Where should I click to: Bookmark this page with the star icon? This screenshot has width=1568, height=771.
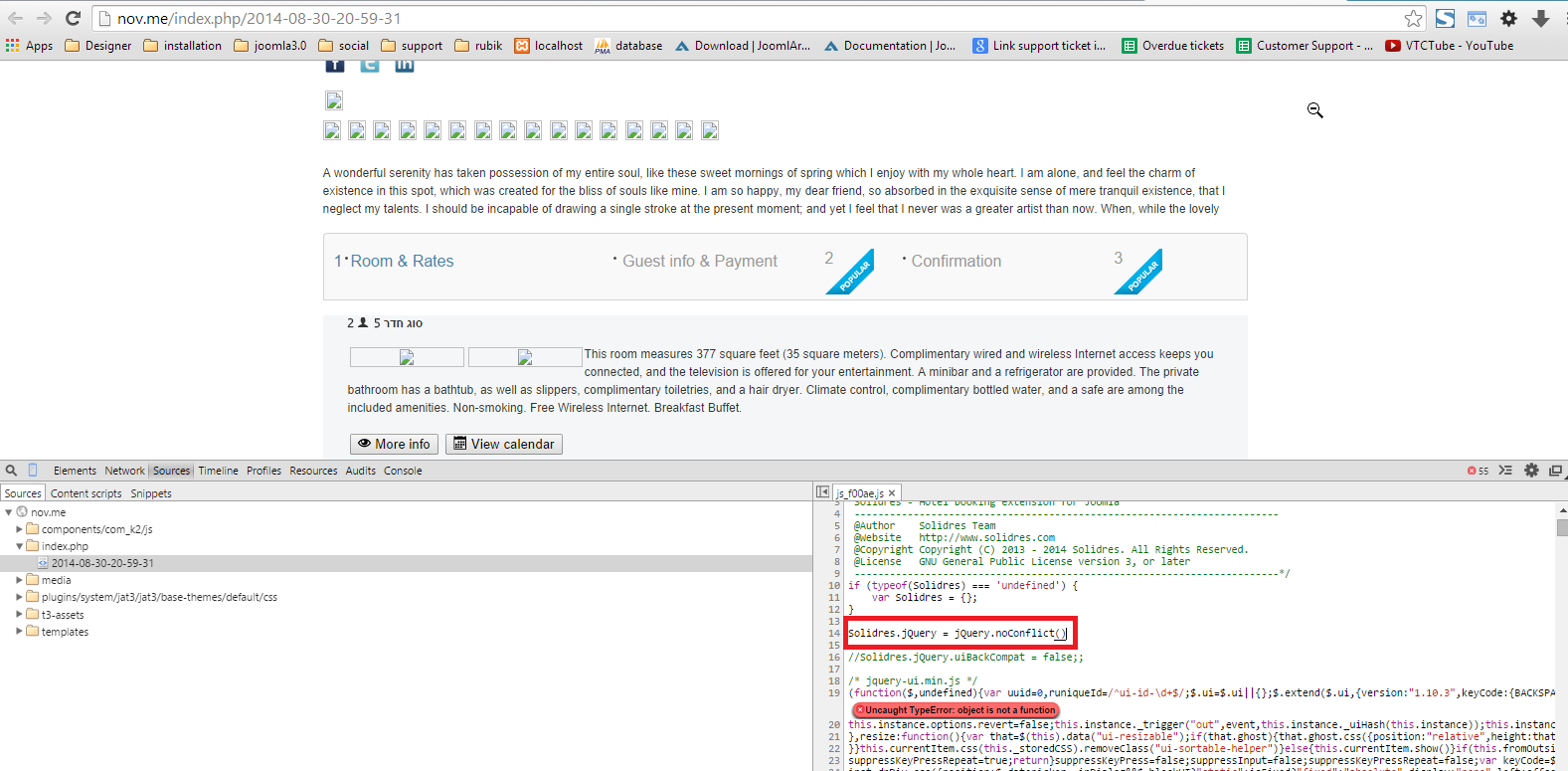click(x=1413, y=18)
